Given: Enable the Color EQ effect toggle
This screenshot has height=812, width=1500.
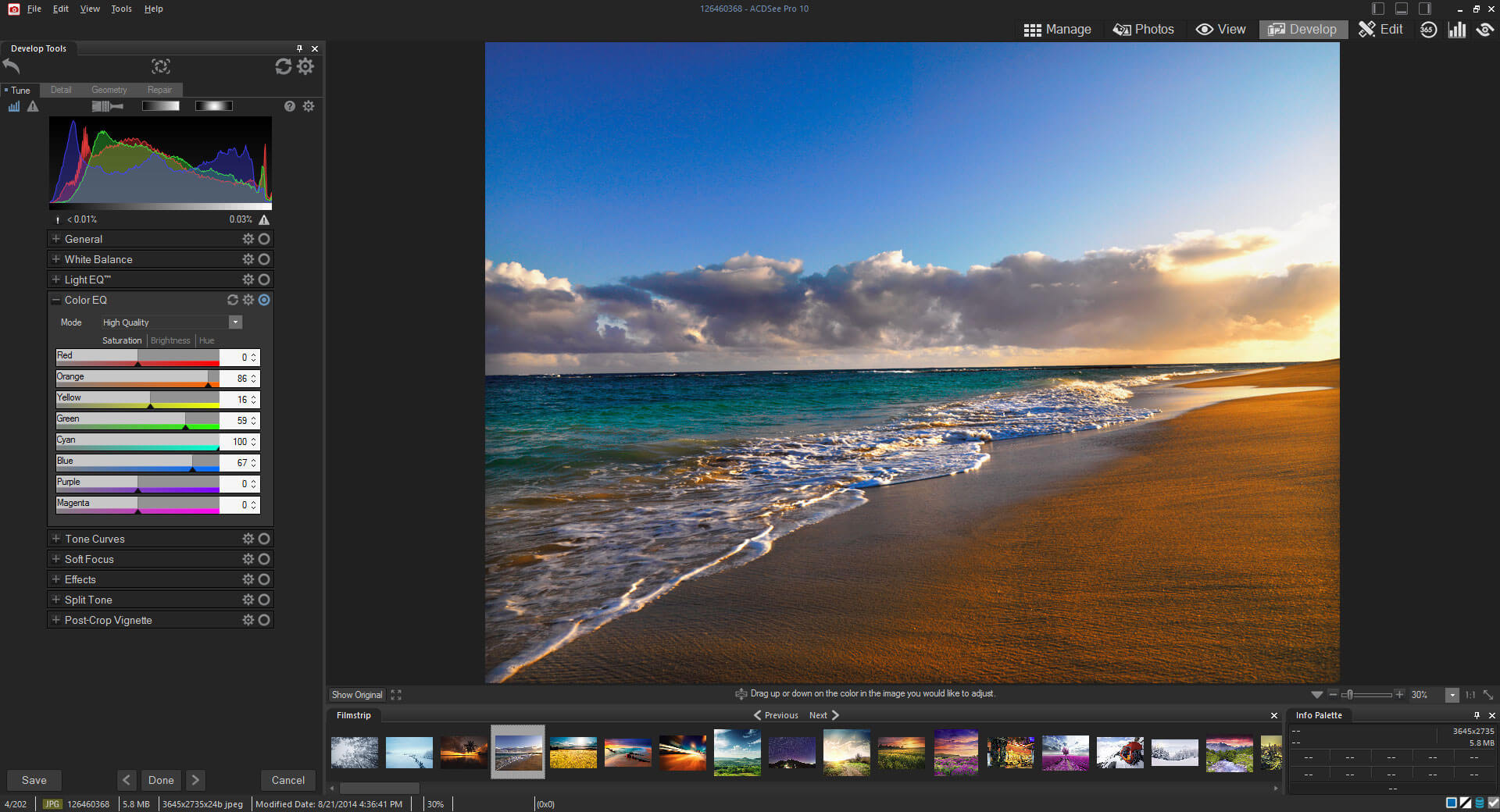Looking at the screenshot, I should [263, 300].
